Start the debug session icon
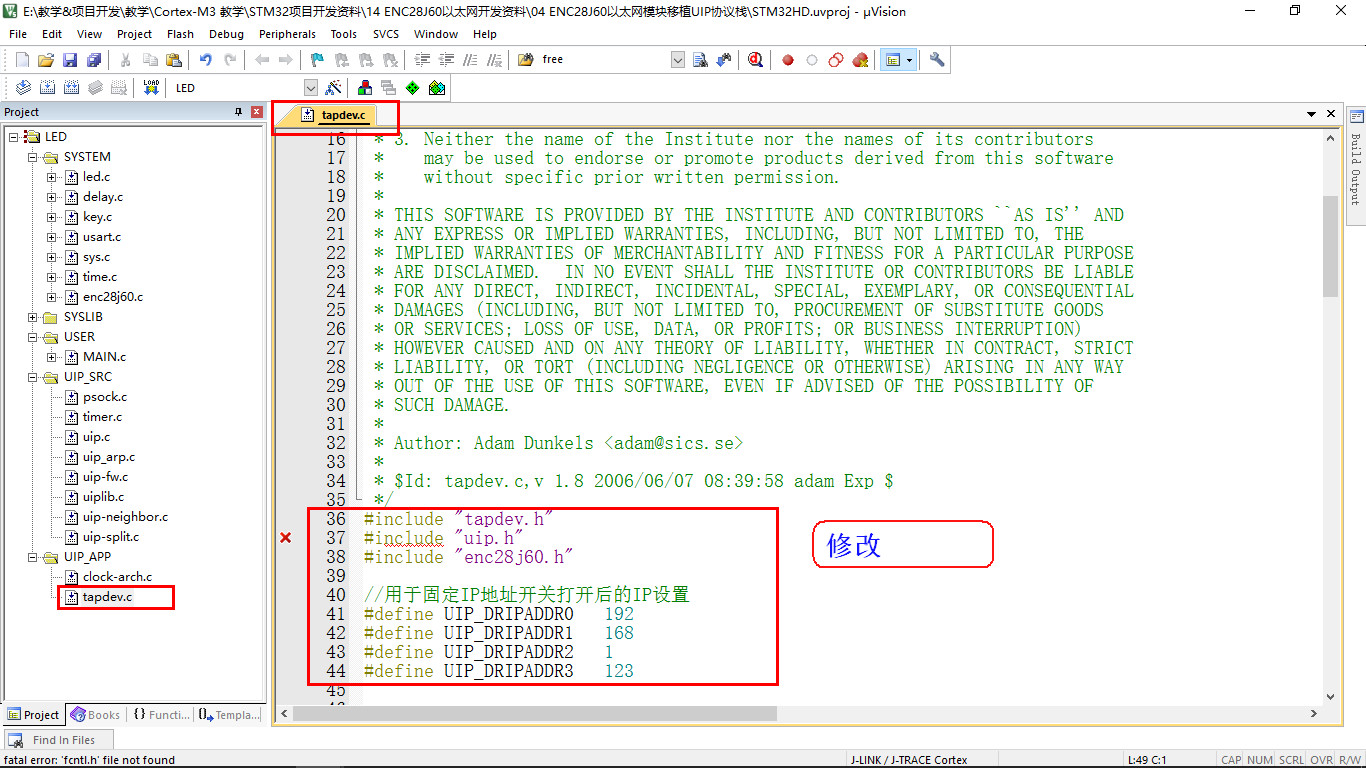 tap(755, 60)
